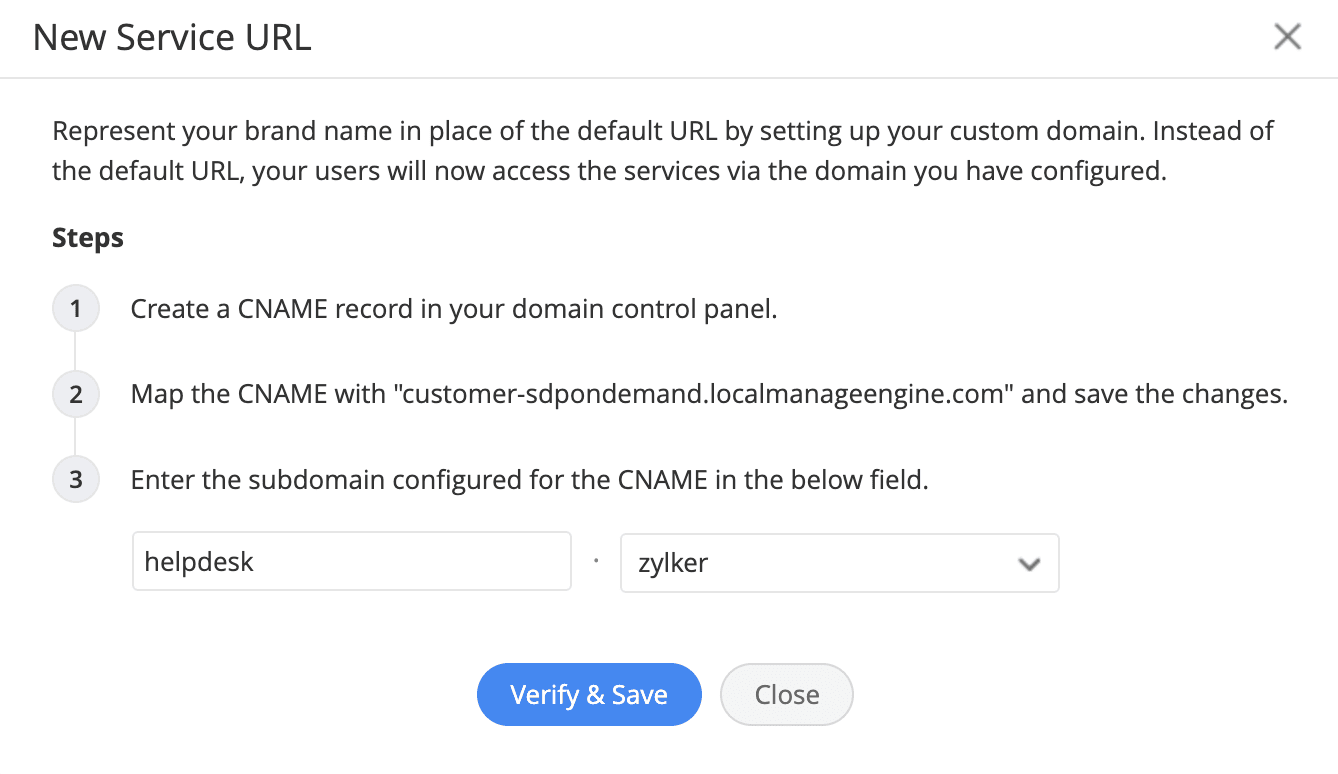Click the 'Represent your brand name' description paragraph
Viewport: 1338px width, 774px height.
click(x=663, y=151)
